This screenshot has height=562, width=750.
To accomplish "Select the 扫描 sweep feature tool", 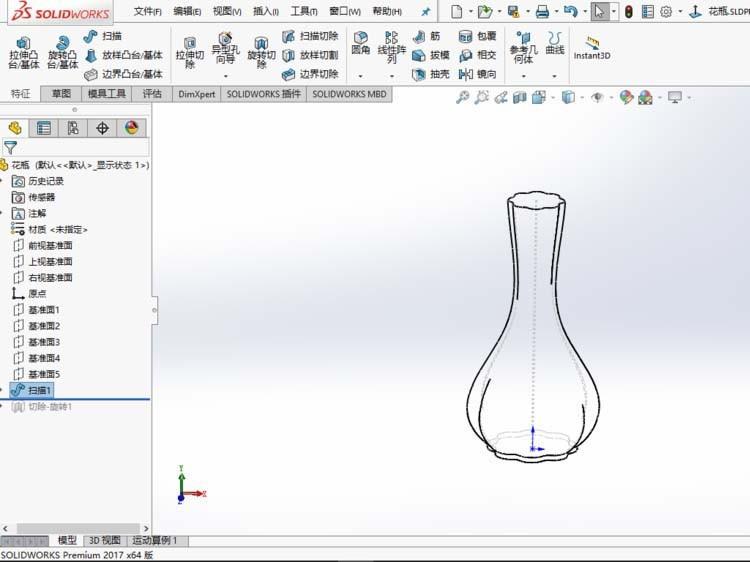I will pyautogui.click(x=102, y=36).
